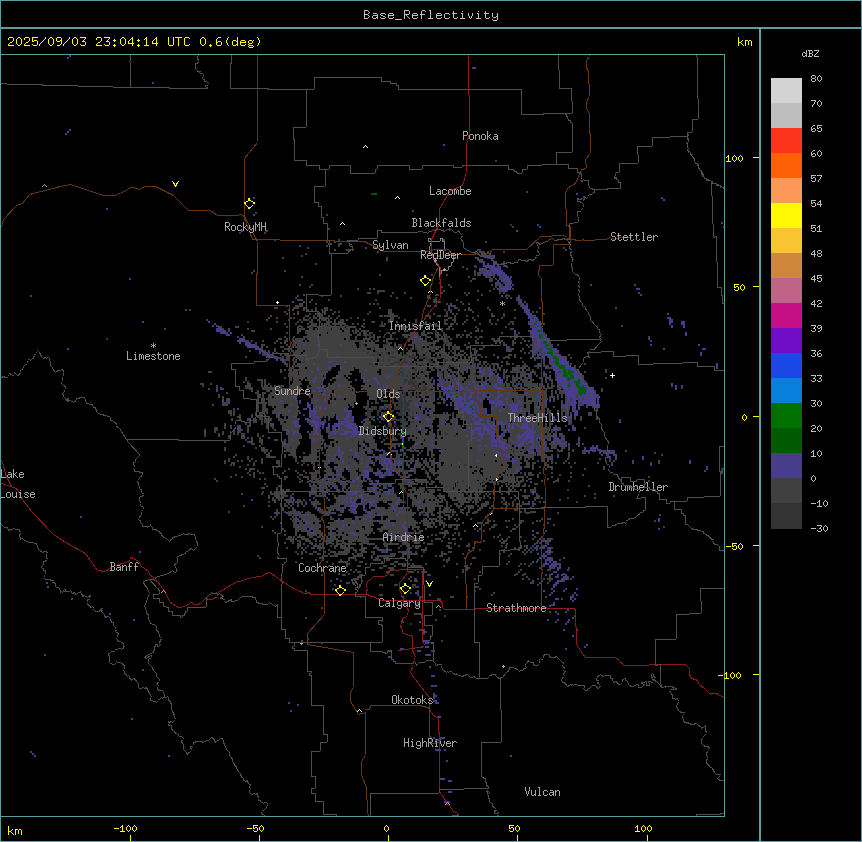Select the magenta 39-42 dBZ legend swatch
The width and height of the screenshot is (862, 842).
pos(786,315)
